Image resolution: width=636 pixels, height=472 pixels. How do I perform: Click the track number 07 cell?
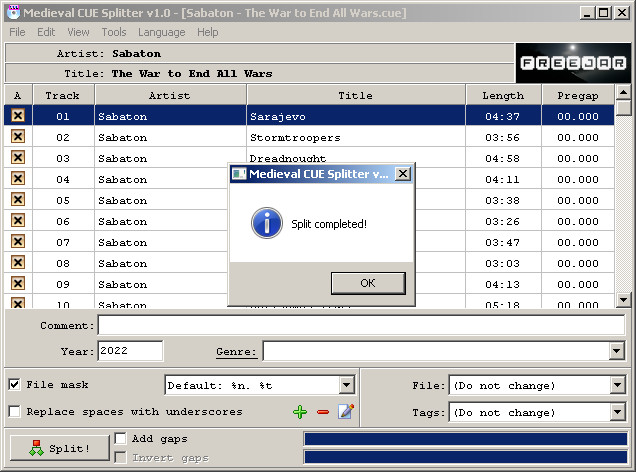(x=63, y=242)
